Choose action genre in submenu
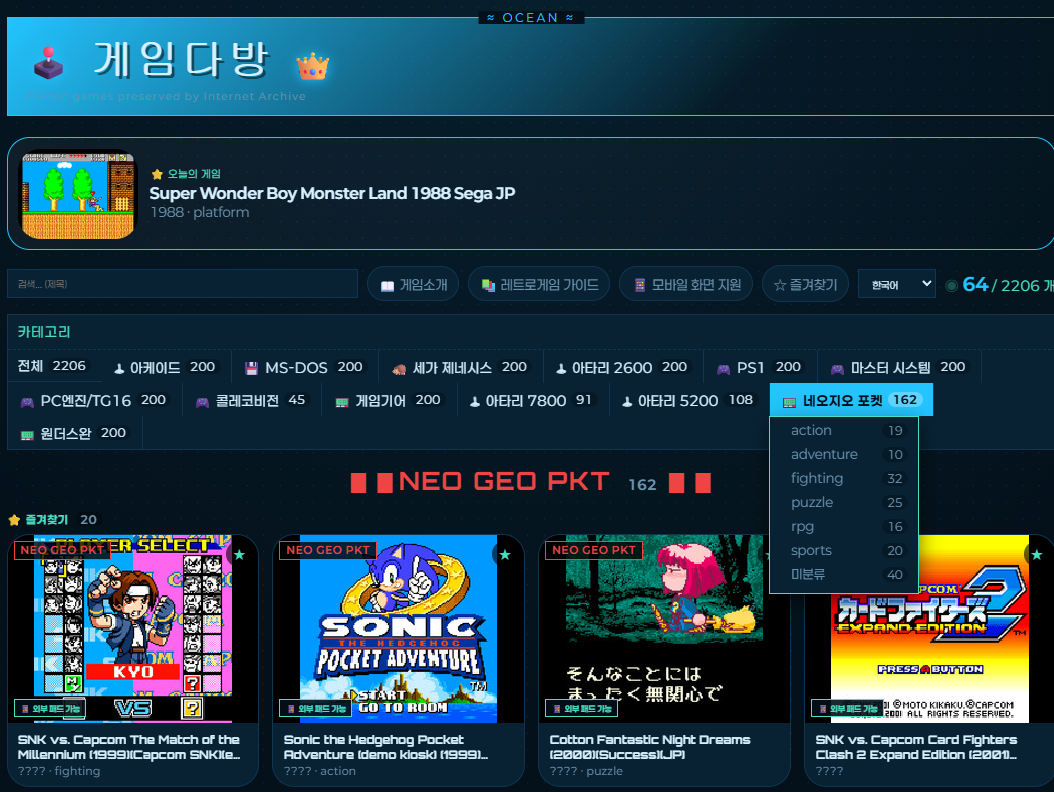The width and height of the screenshot is (1054, 792). coord(844,430)
